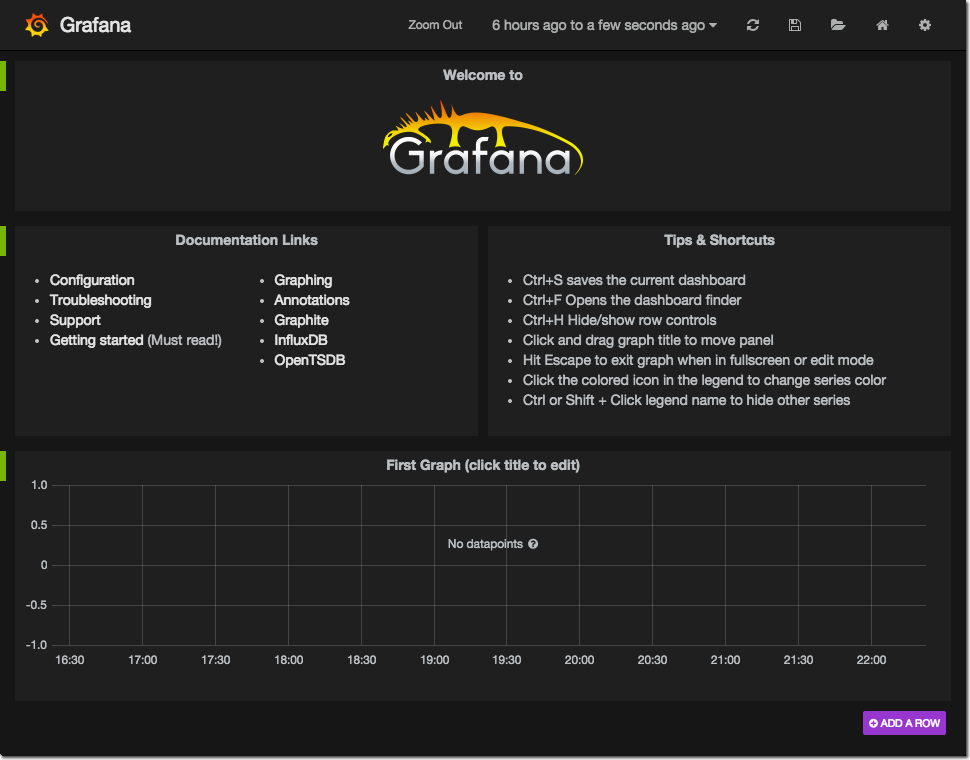Open dashboard settings via the gear icon
This screenshot has width=970, height=760.
point(924,25)
